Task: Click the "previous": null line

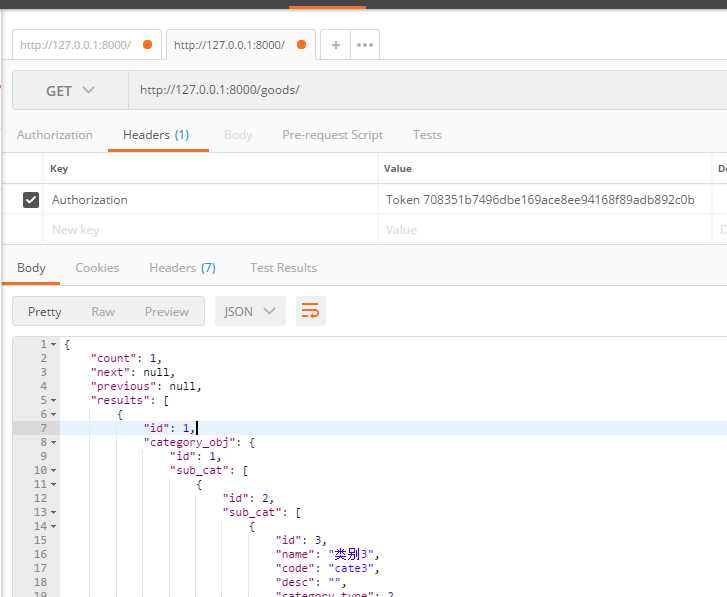Action: [146, 386]
